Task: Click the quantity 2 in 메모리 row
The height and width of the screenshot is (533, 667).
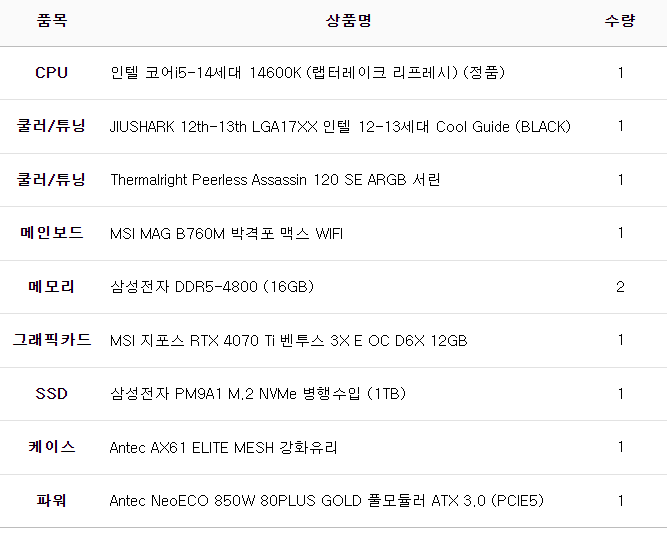Action: (620, 287)
